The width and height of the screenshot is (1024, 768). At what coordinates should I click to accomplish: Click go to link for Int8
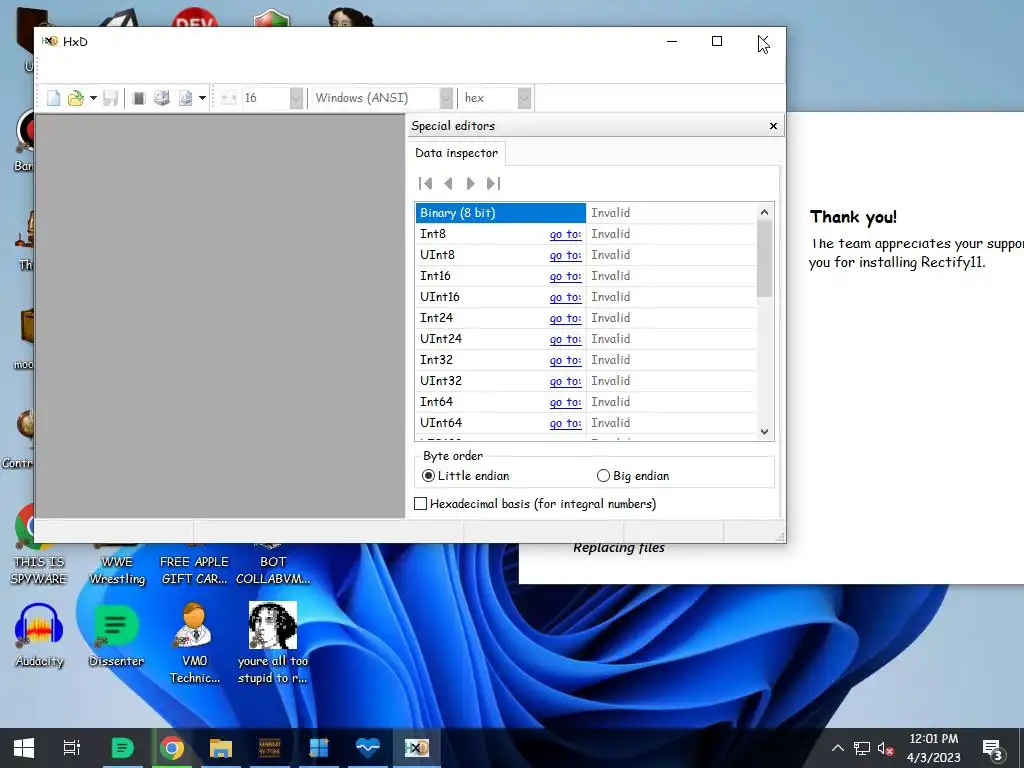pos(566,234)
